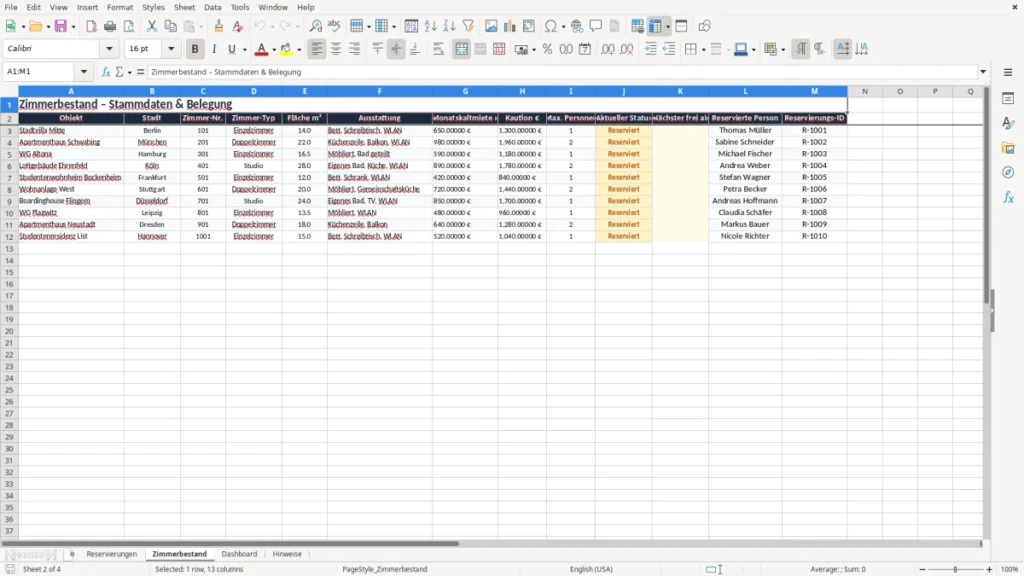Select the Reservierungen sheet tab

point(112,554)
